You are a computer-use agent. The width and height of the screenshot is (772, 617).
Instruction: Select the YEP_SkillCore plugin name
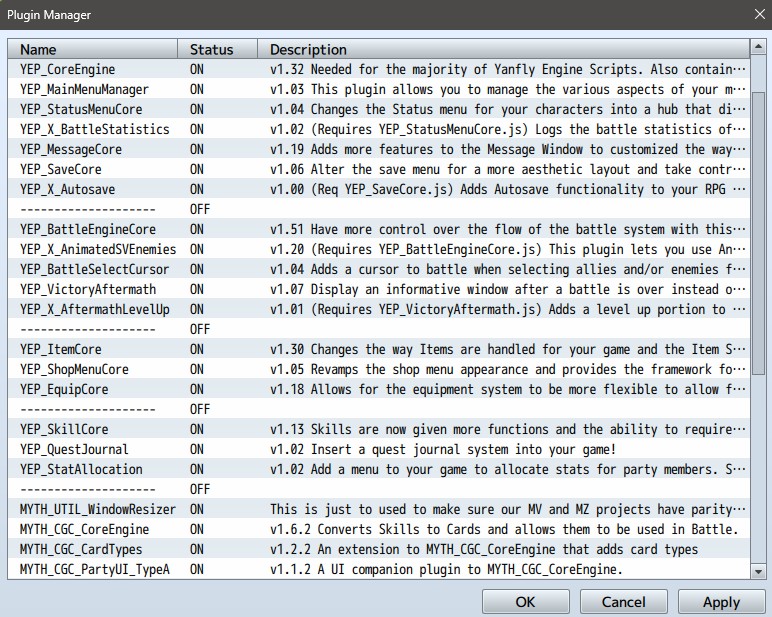[x=64, y=429]
